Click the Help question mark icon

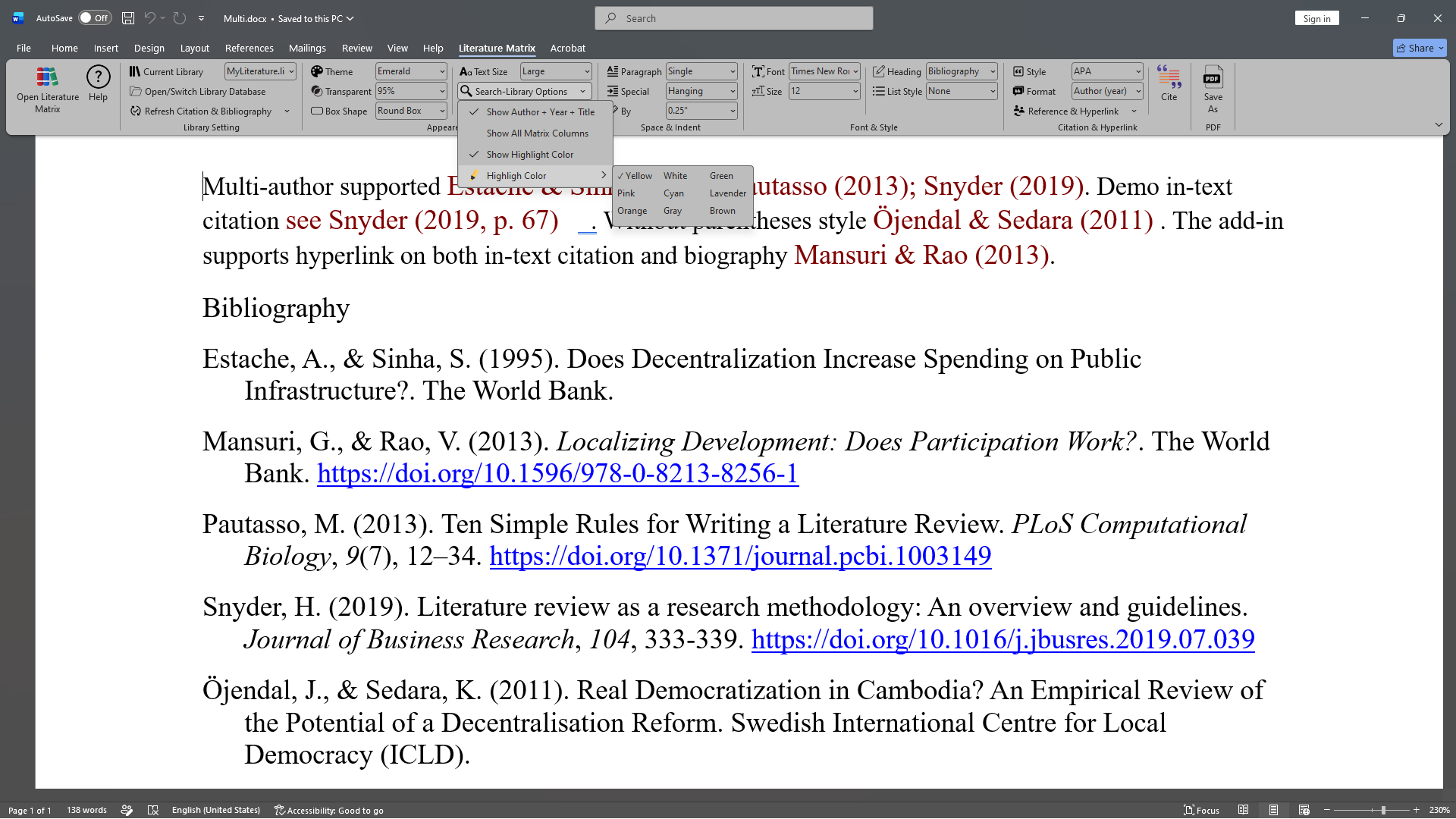[x=98, y=77]
